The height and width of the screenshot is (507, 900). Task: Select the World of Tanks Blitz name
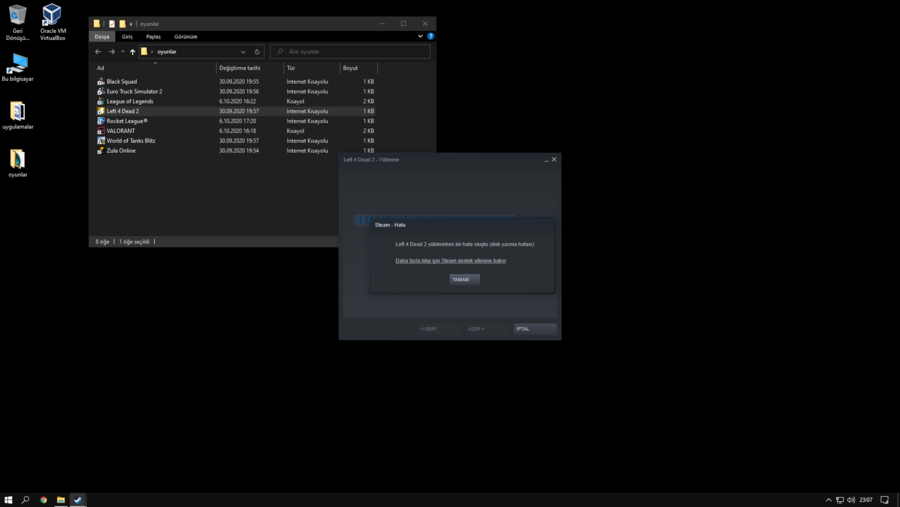point(131,141)
